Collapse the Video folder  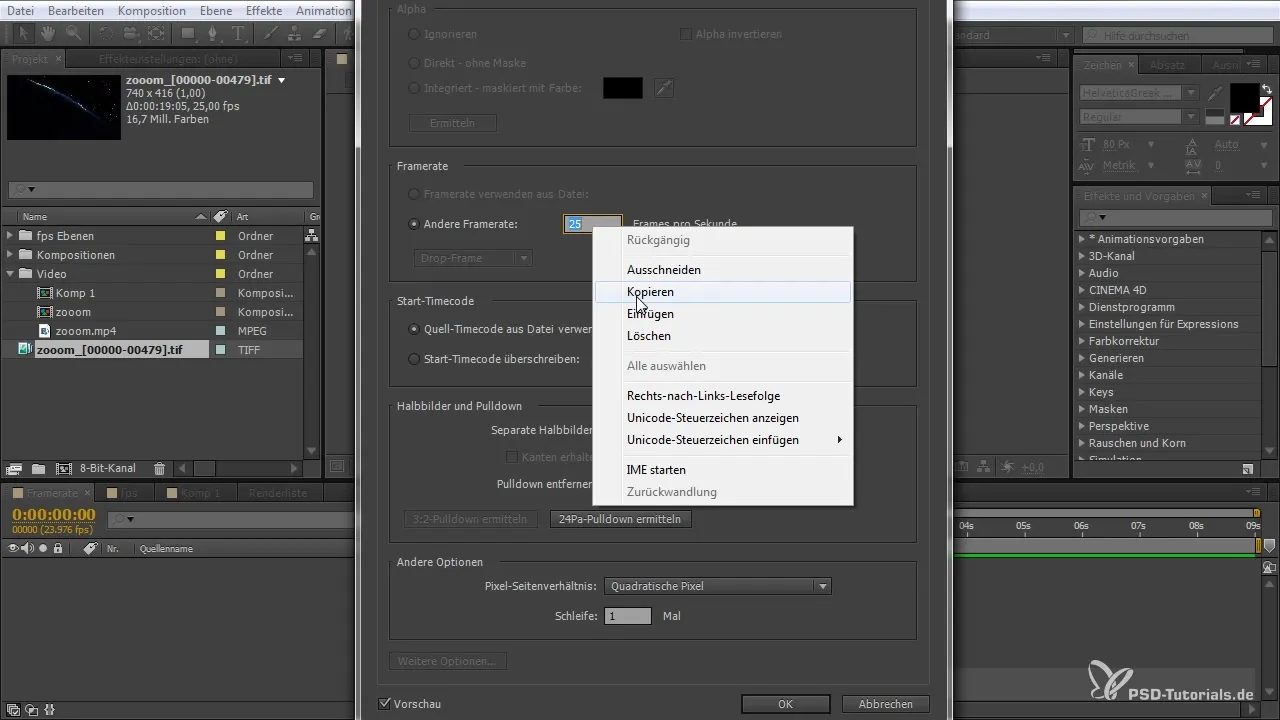tap(10, 274)
